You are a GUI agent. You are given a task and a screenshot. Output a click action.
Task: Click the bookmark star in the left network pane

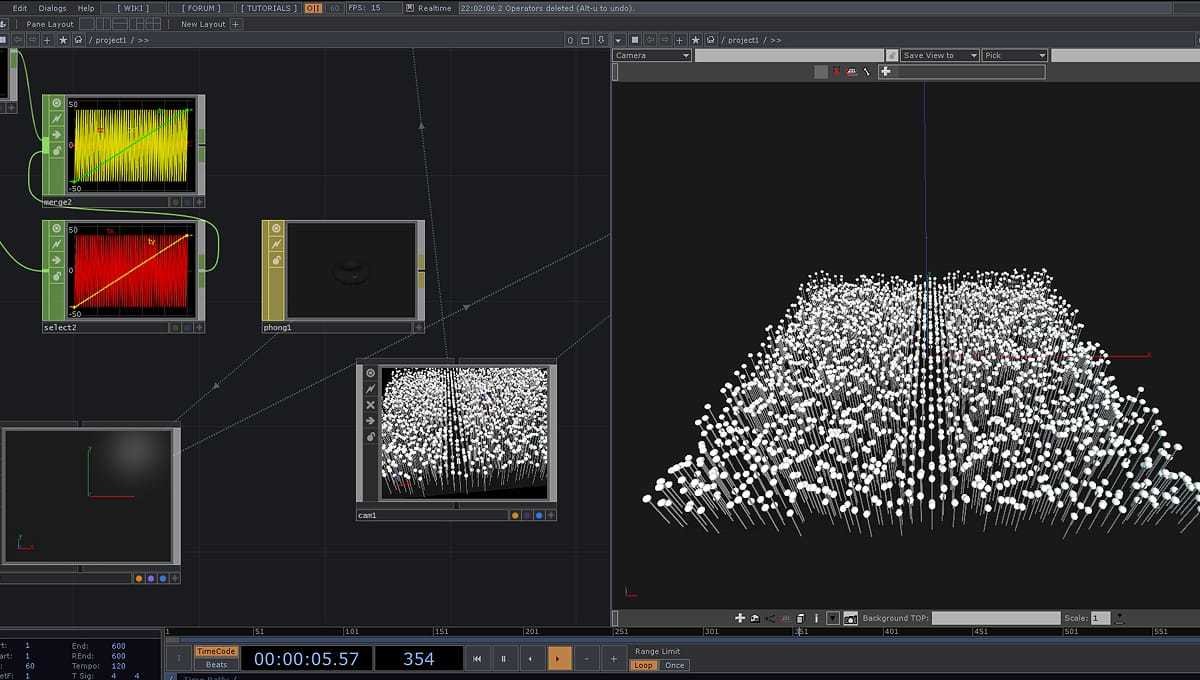point(63,40)
